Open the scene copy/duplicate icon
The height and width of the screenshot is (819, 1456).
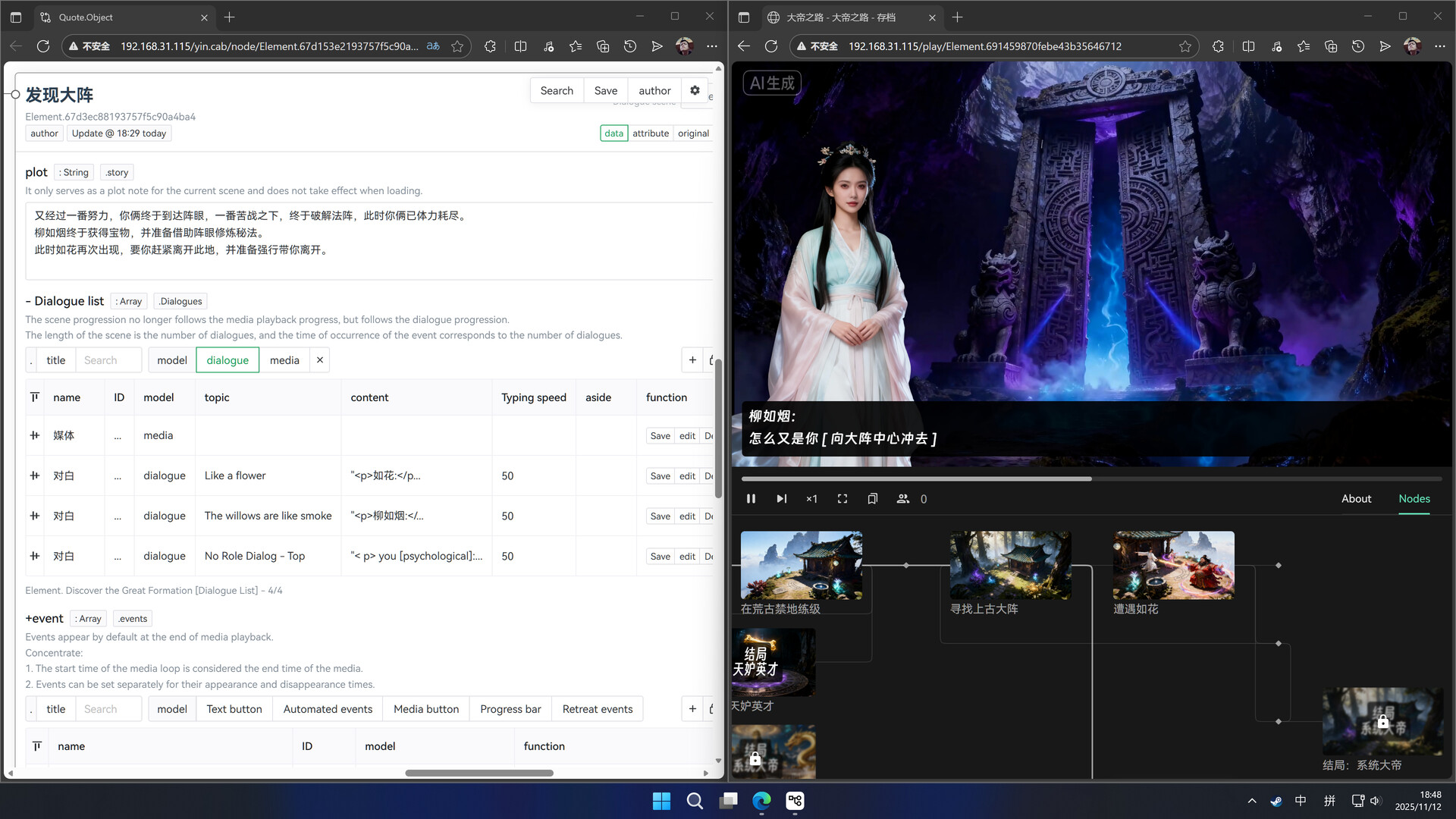tap(872, 498)
